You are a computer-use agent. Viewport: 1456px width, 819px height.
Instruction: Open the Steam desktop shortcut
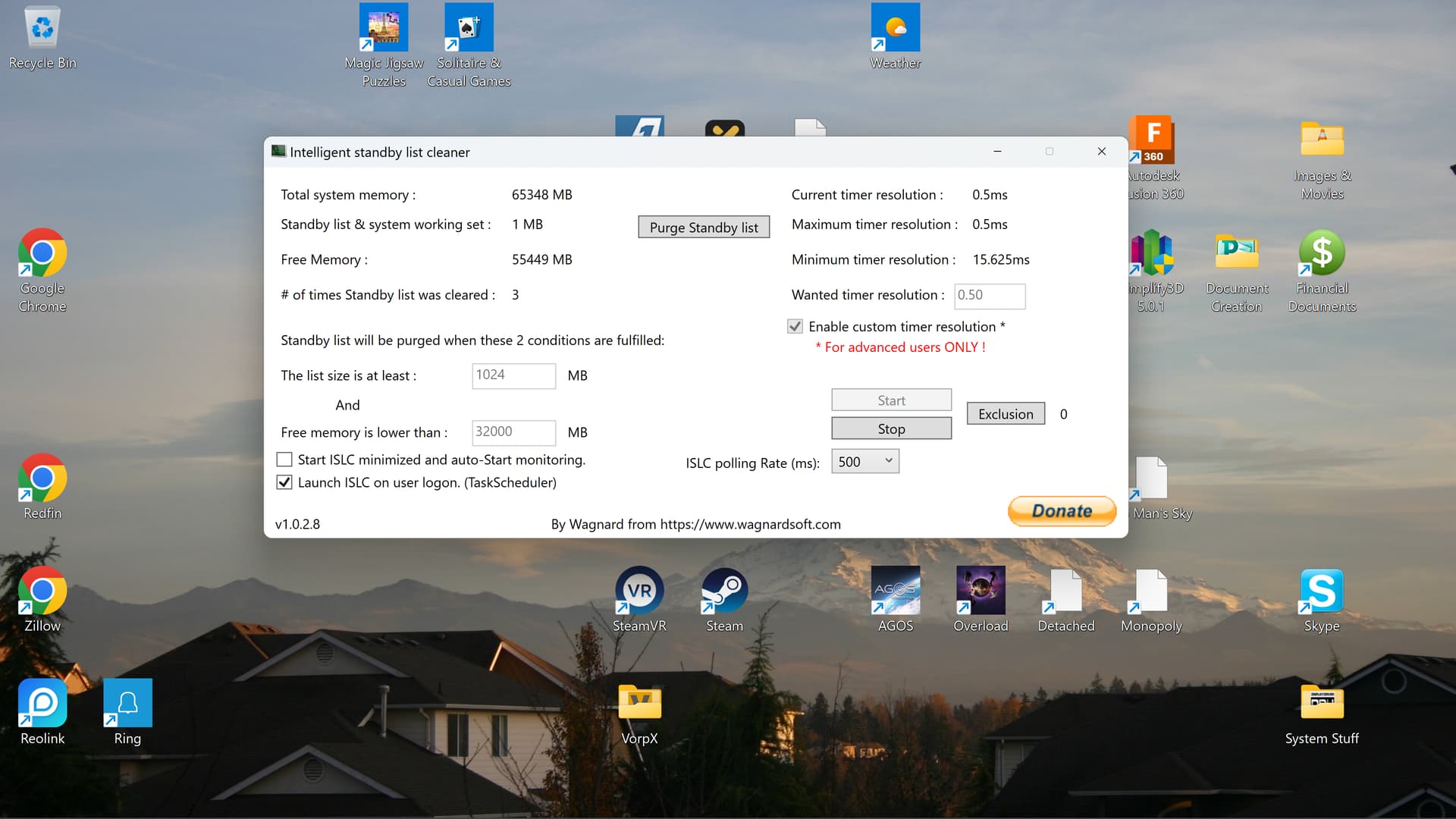point(724,592)
